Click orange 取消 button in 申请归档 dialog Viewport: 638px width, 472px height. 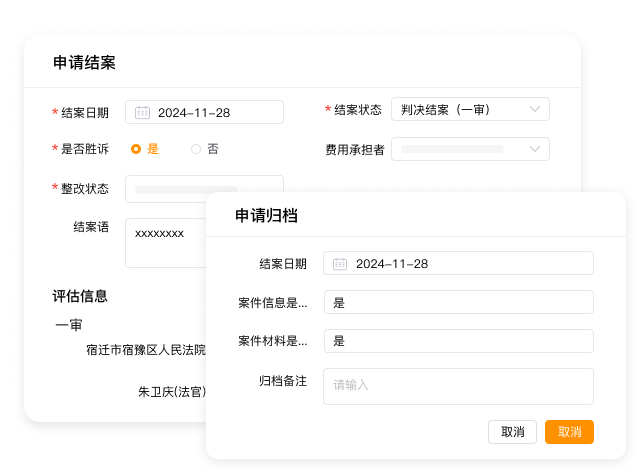pos(569,432)
